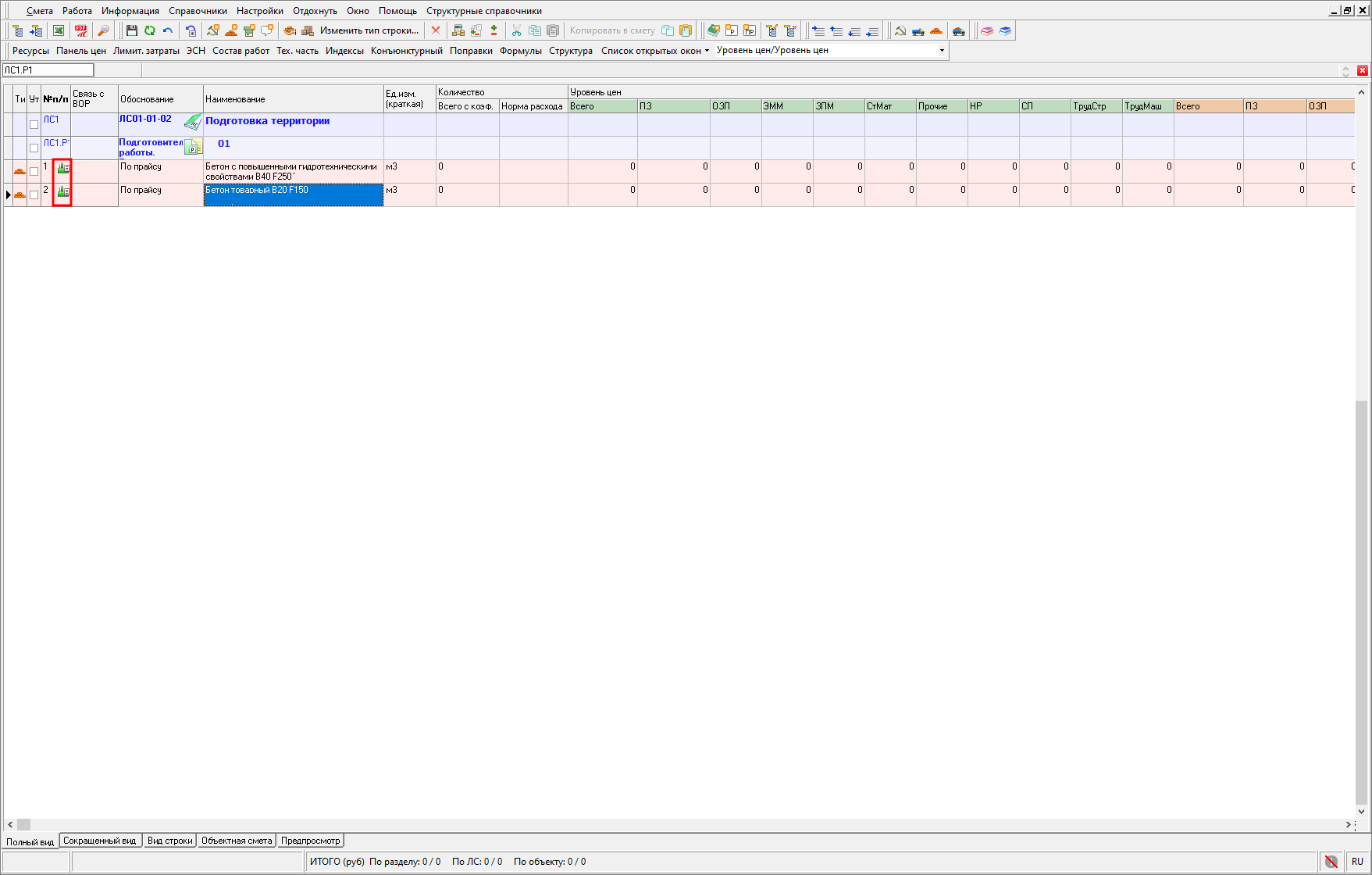Click the Изменить тип строки button
The image size is (1372, 875).
click(369, 30)
